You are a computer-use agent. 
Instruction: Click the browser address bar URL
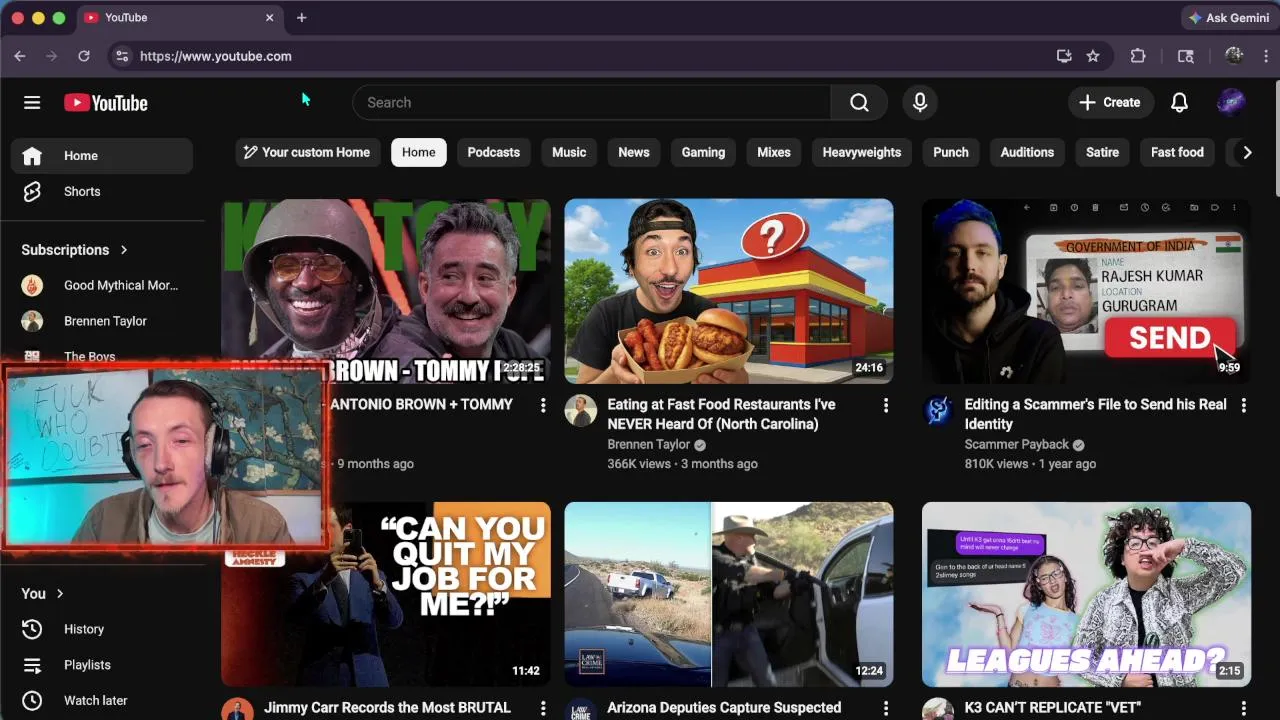click(216, 56)
